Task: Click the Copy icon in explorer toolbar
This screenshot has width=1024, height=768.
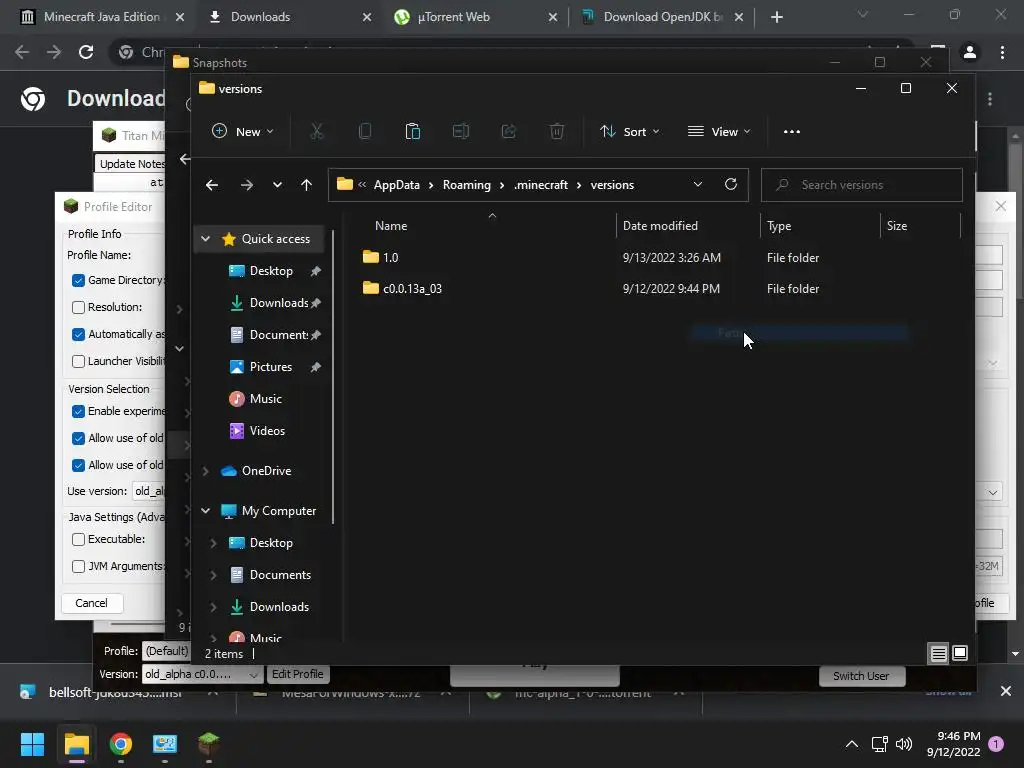Action: (x=365, y=131)
